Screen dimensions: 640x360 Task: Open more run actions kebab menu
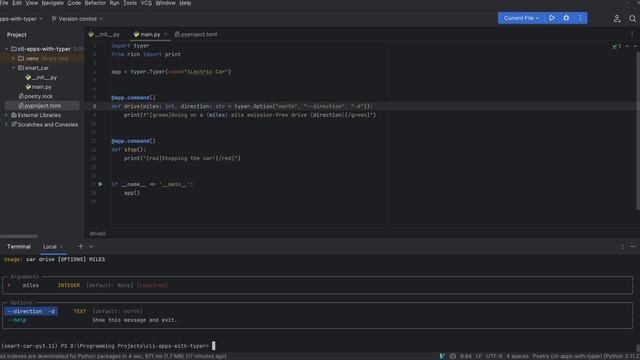click(580, 18)
